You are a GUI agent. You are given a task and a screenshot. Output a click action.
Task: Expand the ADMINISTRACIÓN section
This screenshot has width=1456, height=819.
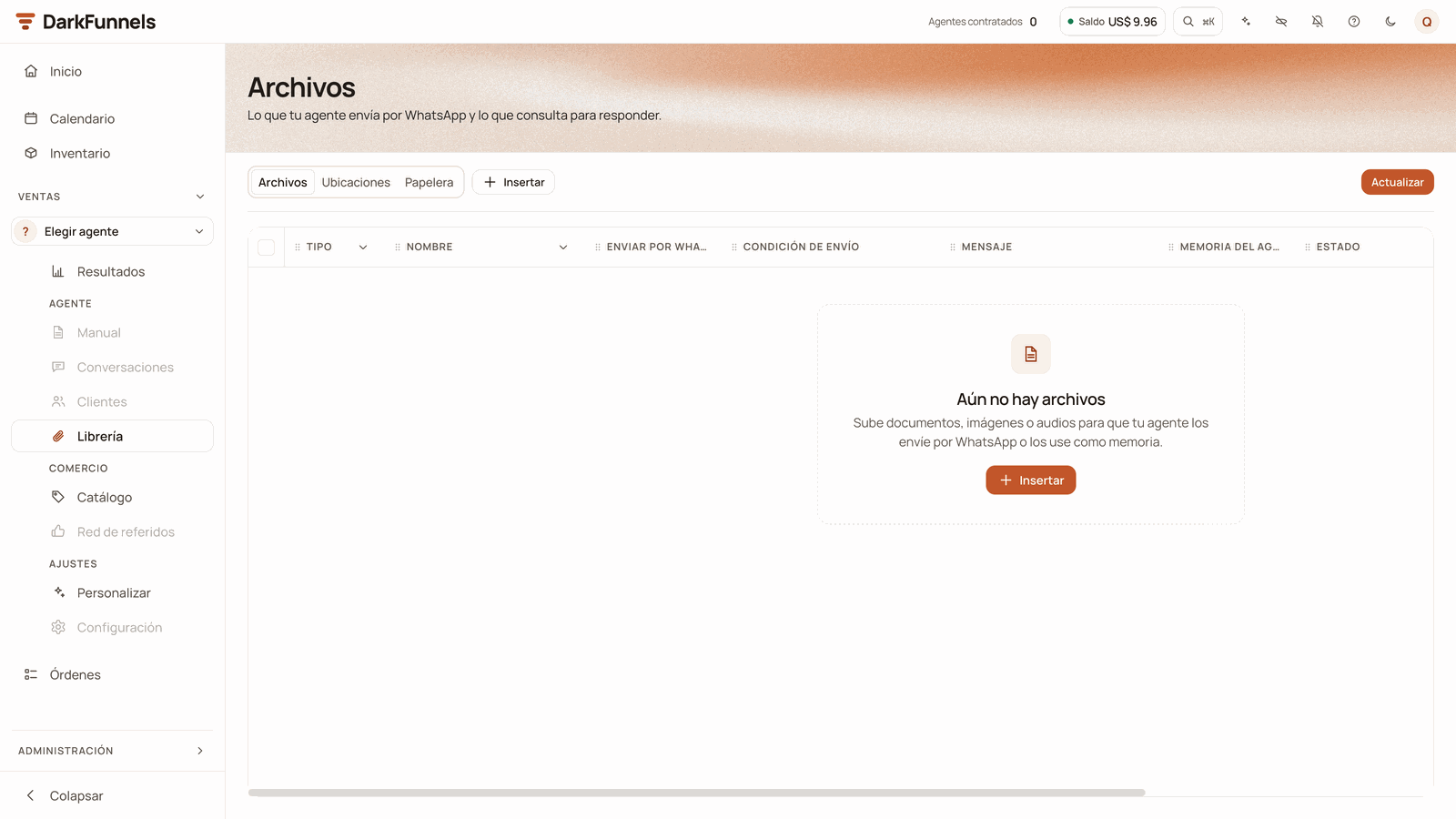pos(200,751)
